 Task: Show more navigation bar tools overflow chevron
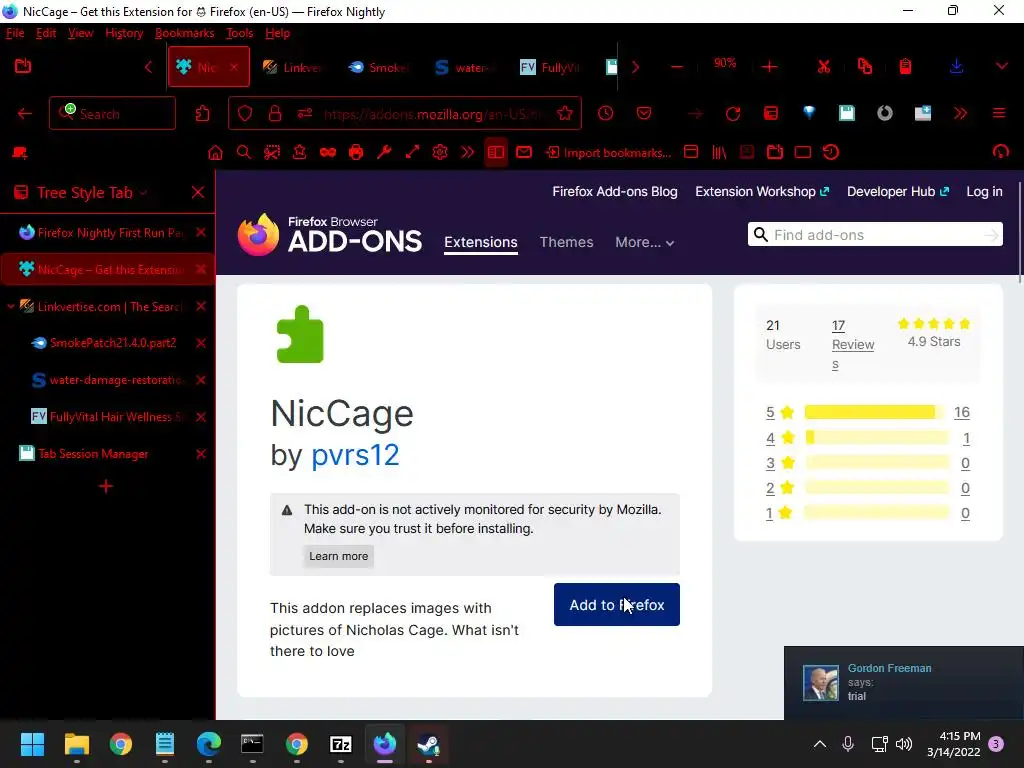[960, 114]
